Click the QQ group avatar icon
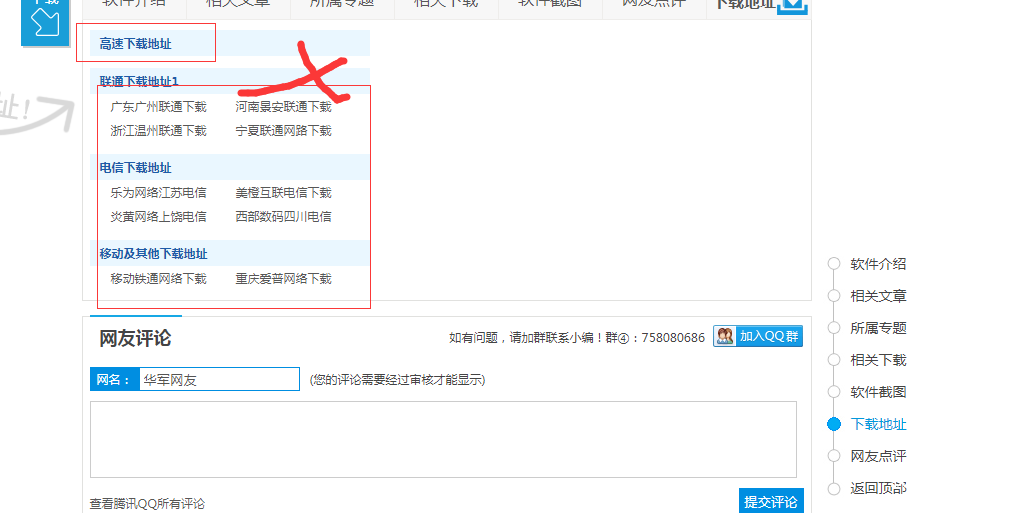The width and height of the screenshot is (1009, 513). 725,337
